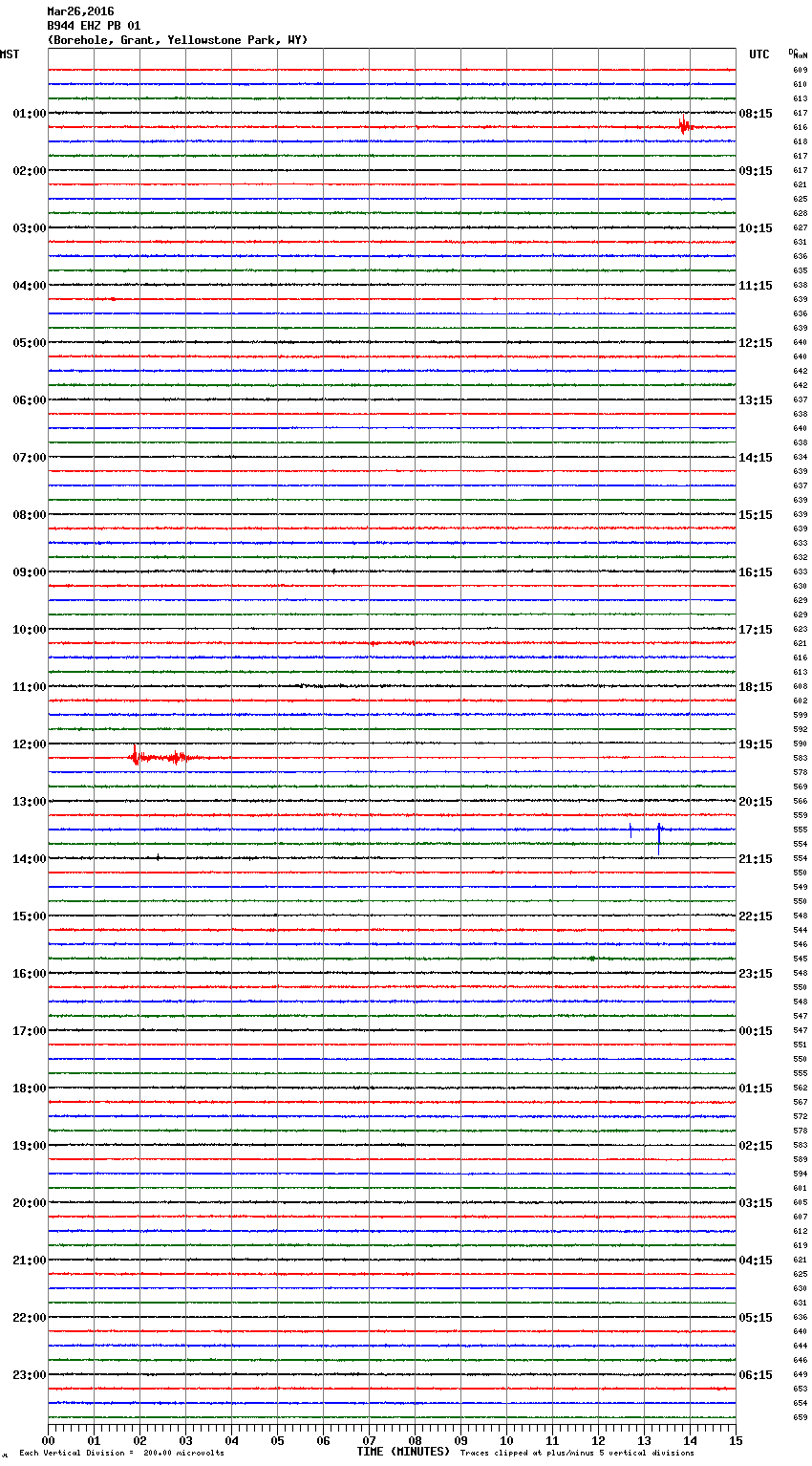Click the MST timezone header
812x1466 pixels.
click(10, 54)
